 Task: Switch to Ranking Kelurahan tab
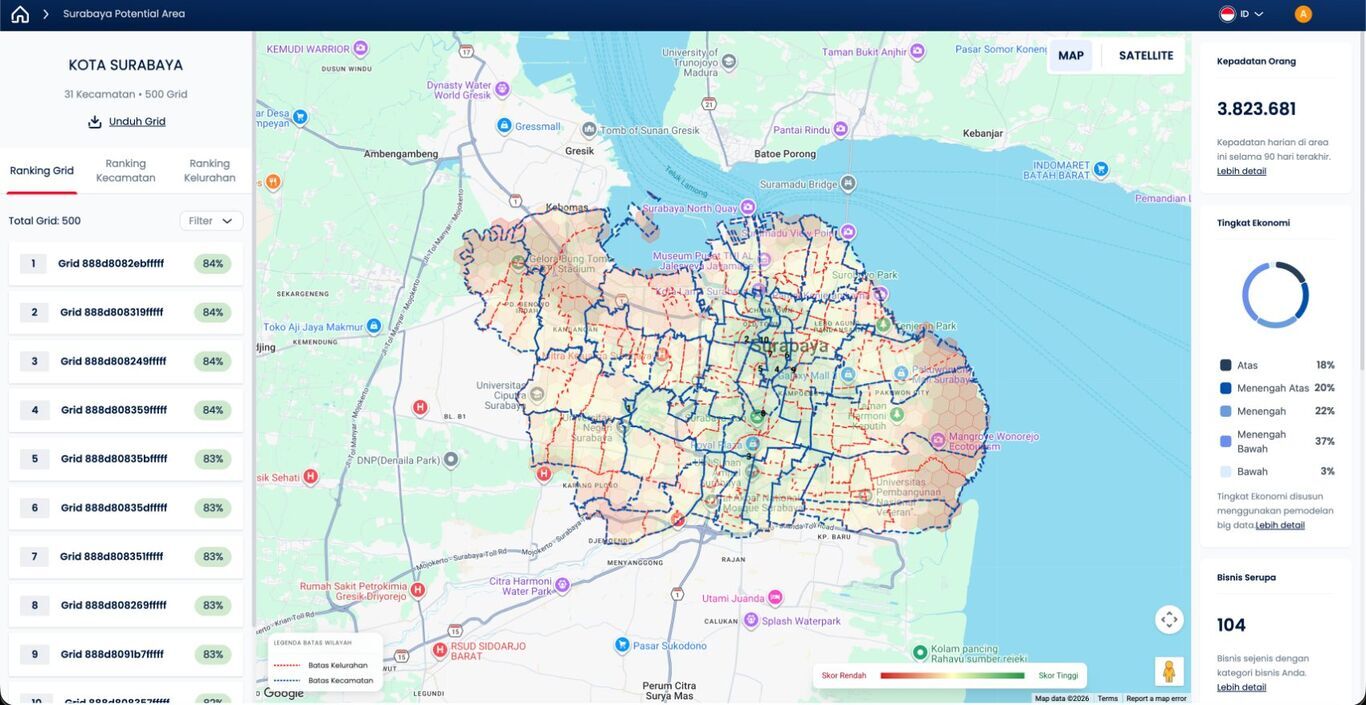(x=210, y=170)
